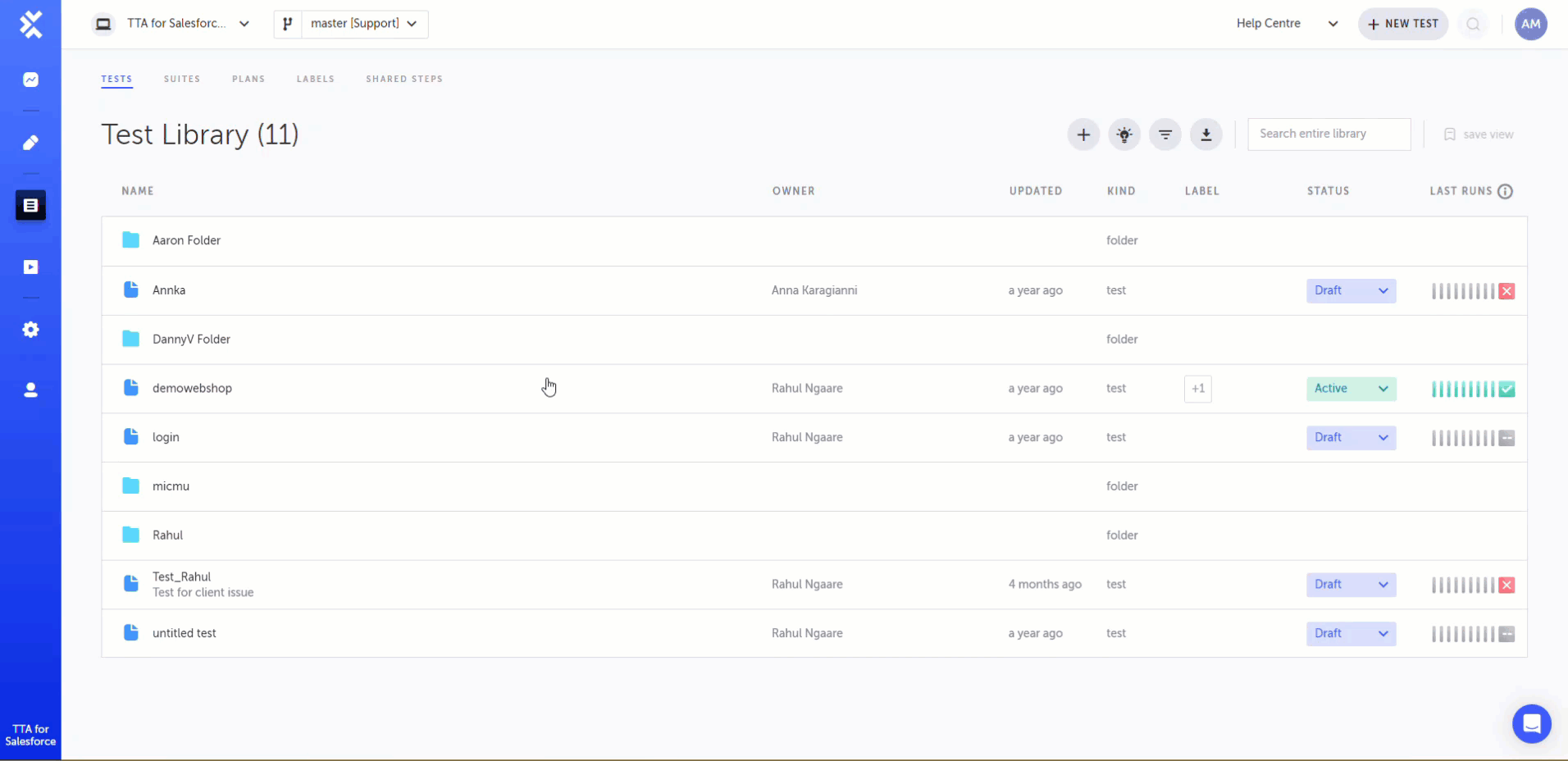Expand the Draft status dropdown for Annka

pos(1351,291)
